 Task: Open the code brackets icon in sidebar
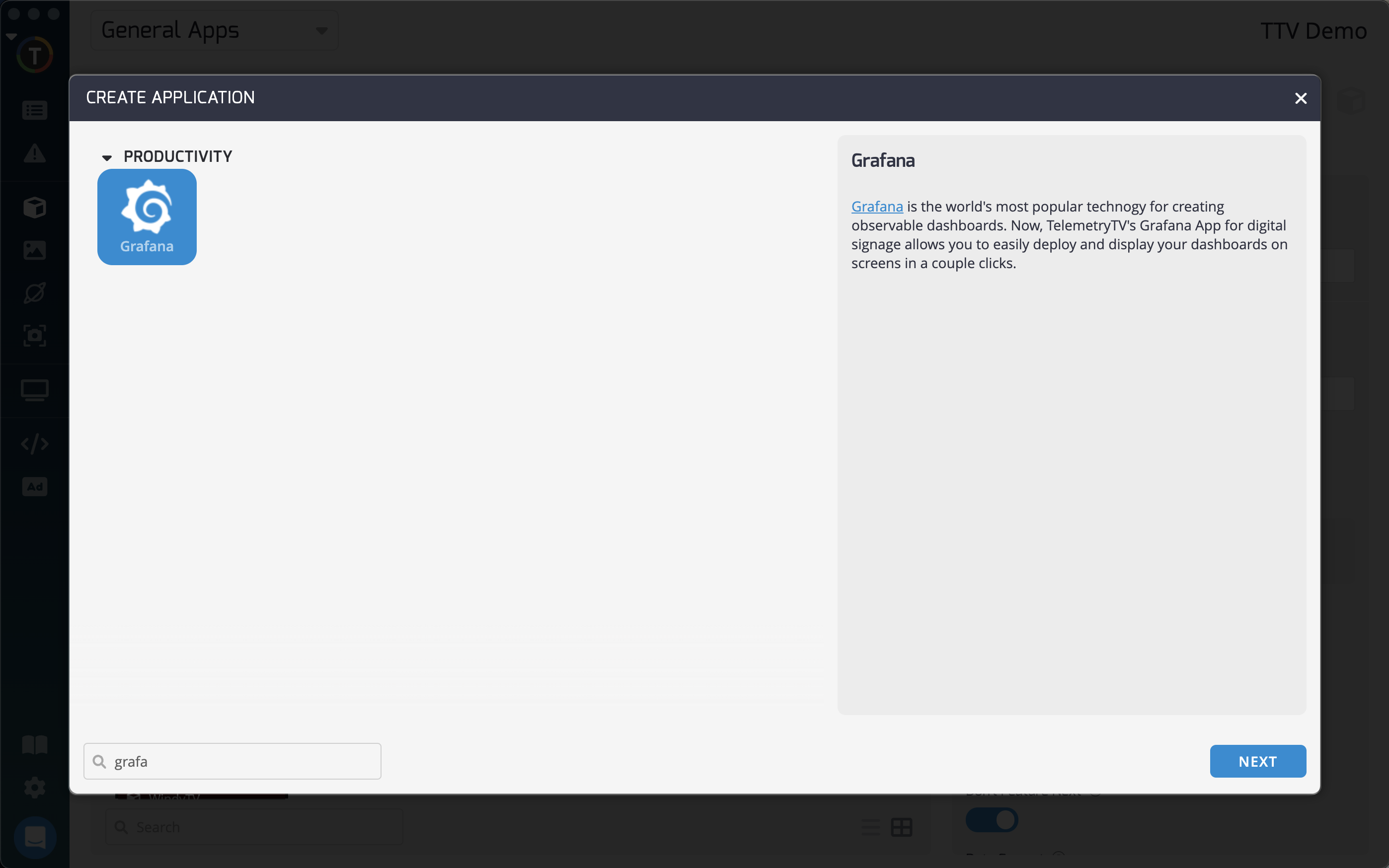(x=34, y=444)
